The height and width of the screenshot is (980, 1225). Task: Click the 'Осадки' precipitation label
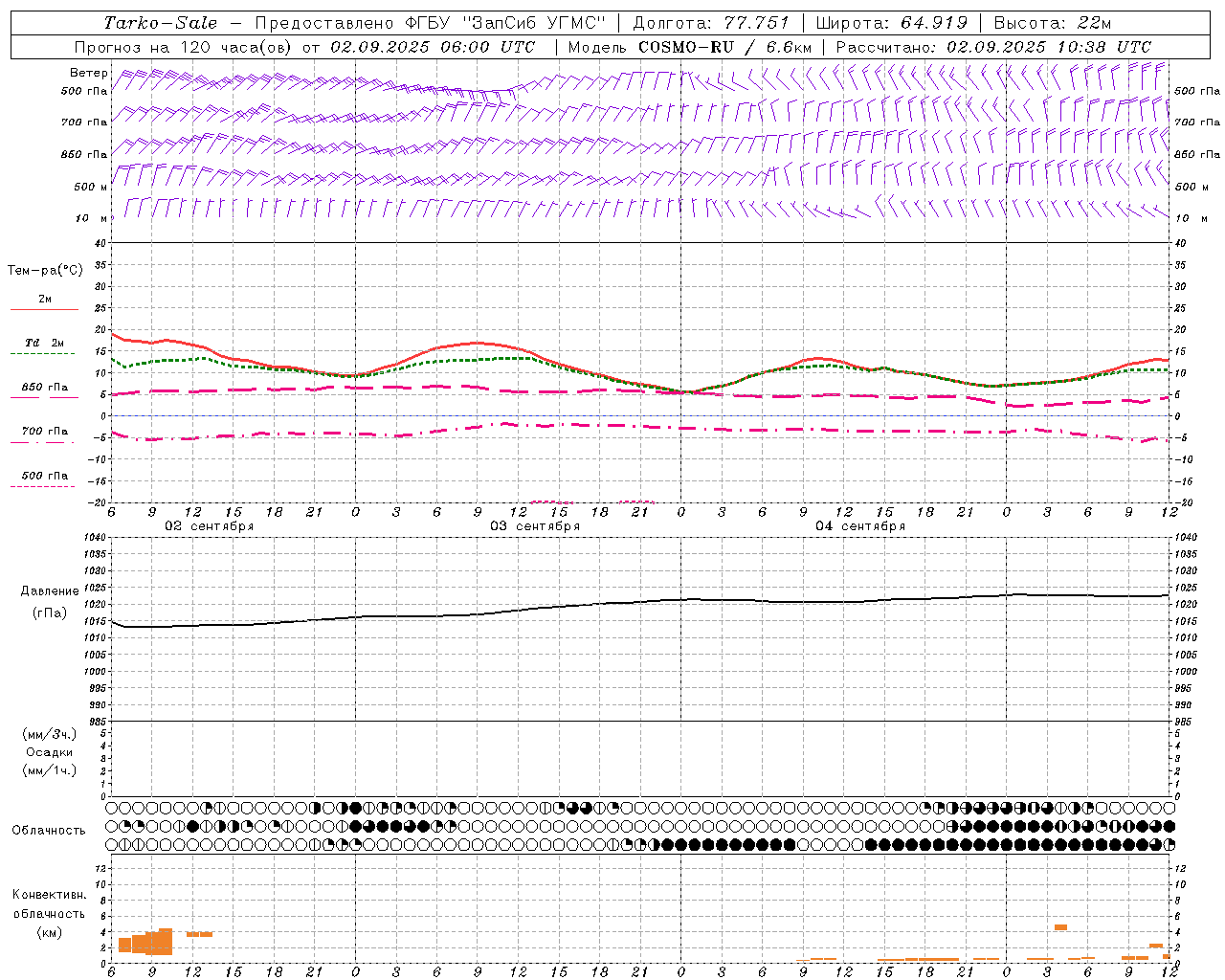[50, 752]
